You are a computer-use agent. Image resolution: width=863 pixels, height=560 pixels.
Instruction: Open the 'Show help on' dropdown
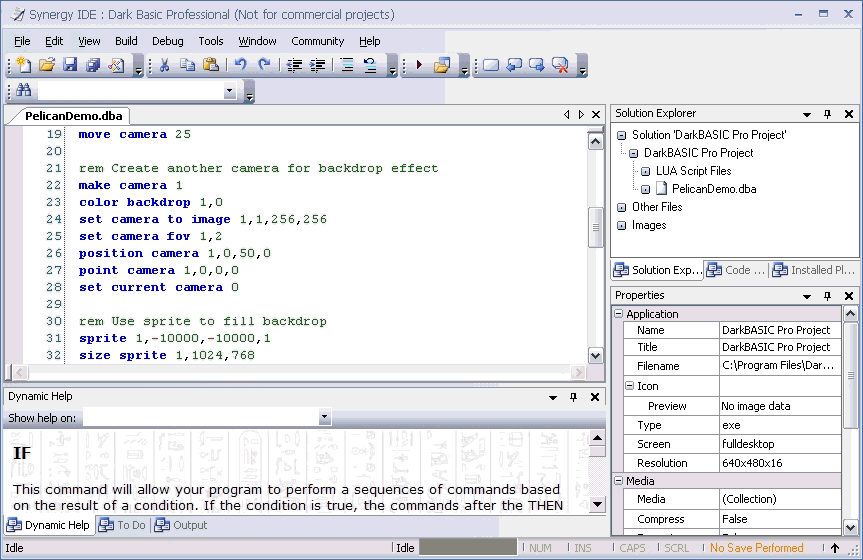[x=324, y=417]
